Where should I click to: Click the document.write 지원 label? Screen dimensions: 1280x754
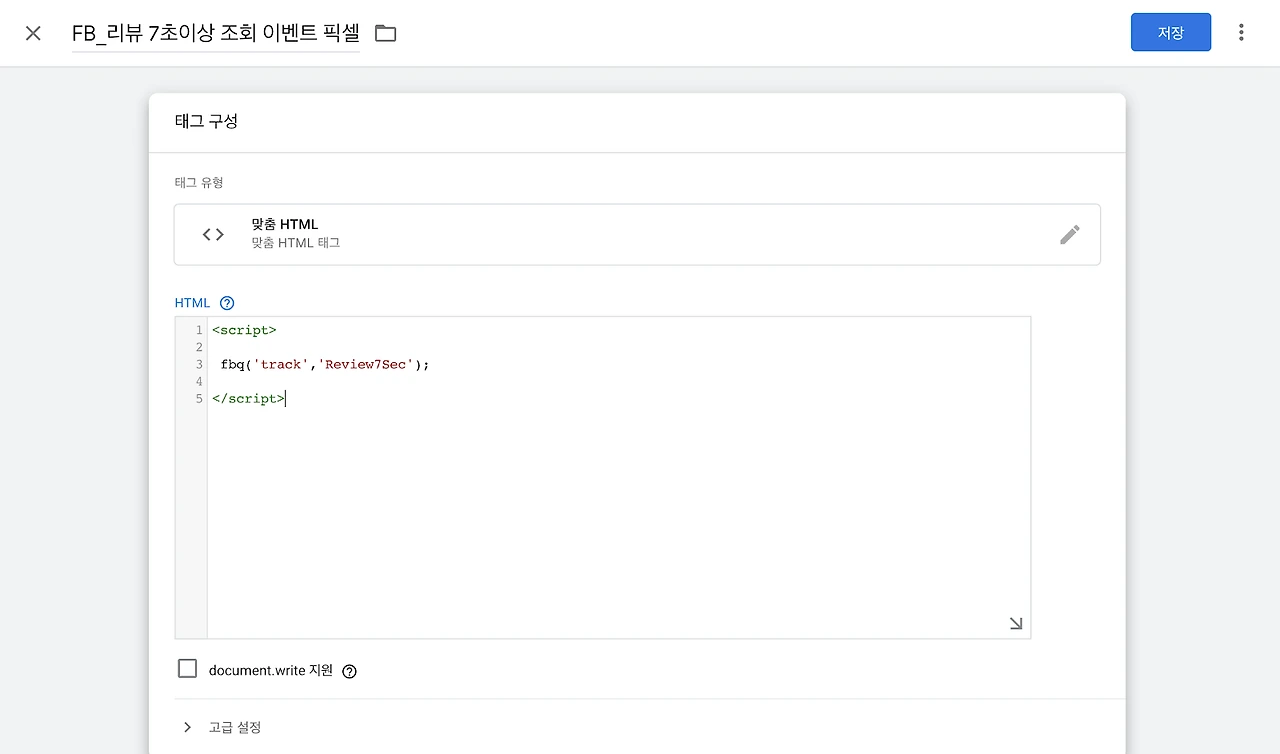pos(271,671)
